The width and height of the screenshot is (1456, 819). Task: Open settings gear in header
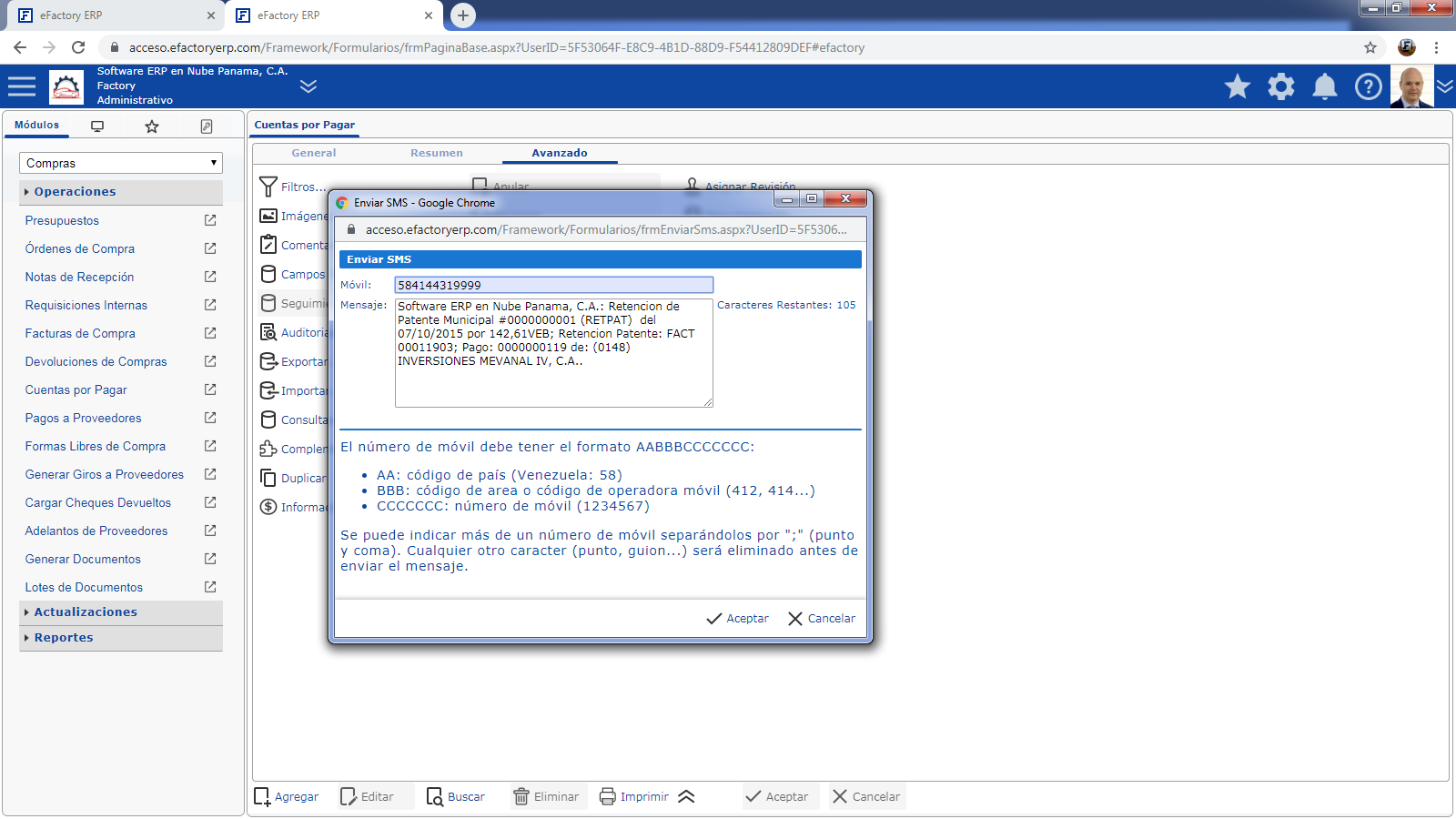click(x=1281, y=86)
